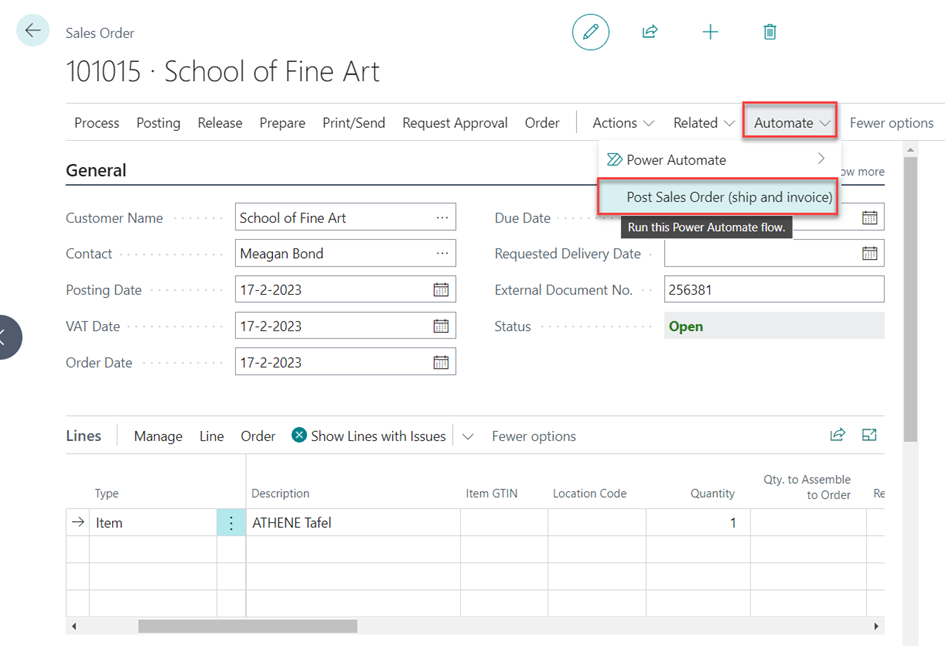Select the arrow marker on Item row

[x=78, y=522]
